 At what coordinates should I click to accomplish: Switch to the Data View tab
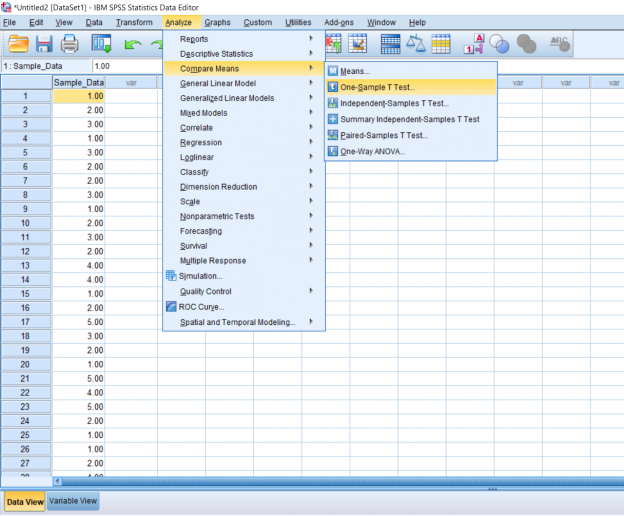(x=25, y=502)
